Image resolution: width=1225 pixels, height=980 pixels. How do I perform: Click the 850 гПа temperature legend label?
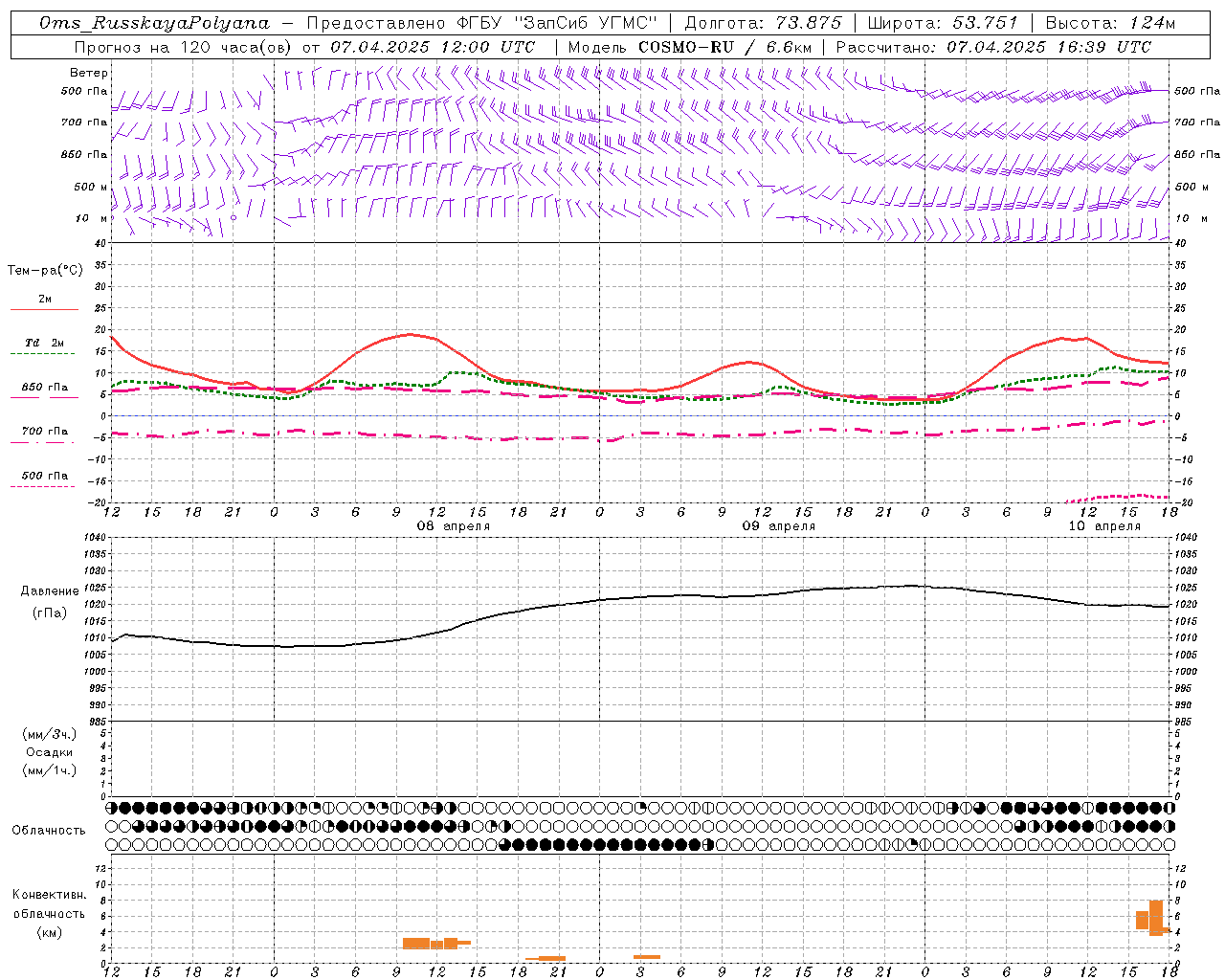(x=45, y=388)
